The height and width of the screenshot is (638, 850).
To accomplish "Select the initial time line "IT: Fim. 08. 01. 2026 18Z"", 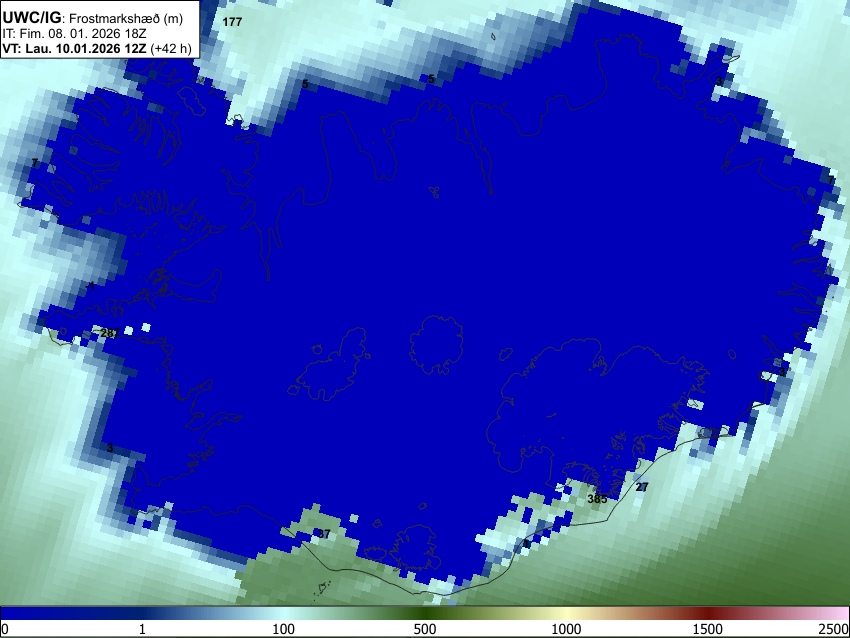I will (74, 34).
